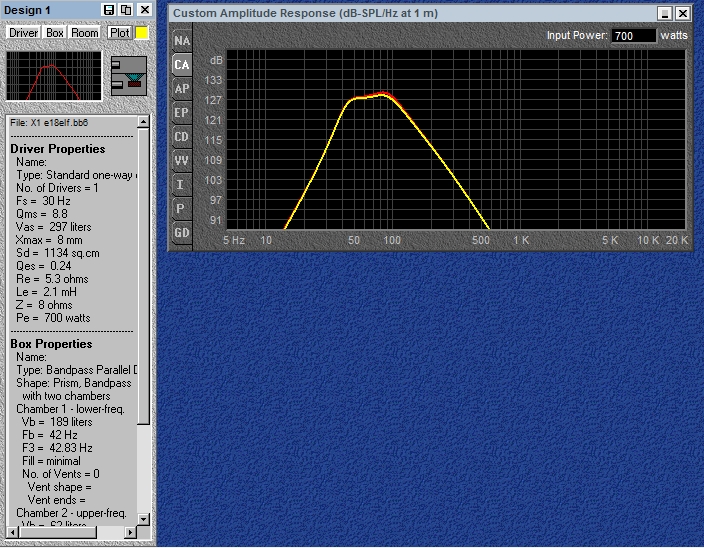Image resolution: width=704 pixels, height=548 pixels.
Task: Switch to the AP acoustic power tab
Action: pyautogui.click(x=182, y=88)
